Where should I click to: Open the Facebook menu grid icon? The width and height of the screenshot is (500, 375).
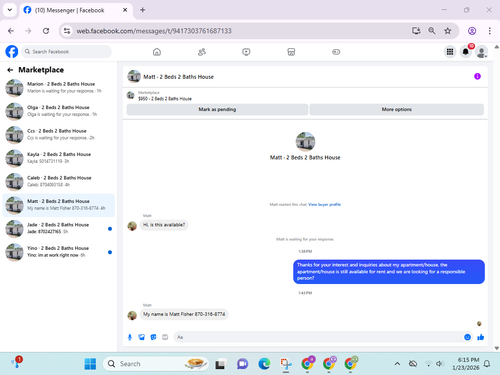(450, 52)
